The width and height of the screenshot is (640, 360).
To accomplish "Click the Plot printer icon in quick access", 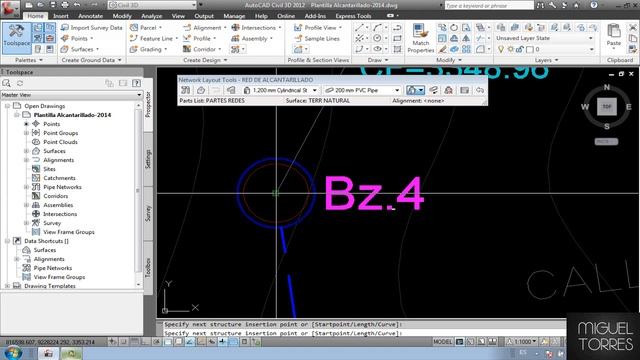I will pos(65,5).
